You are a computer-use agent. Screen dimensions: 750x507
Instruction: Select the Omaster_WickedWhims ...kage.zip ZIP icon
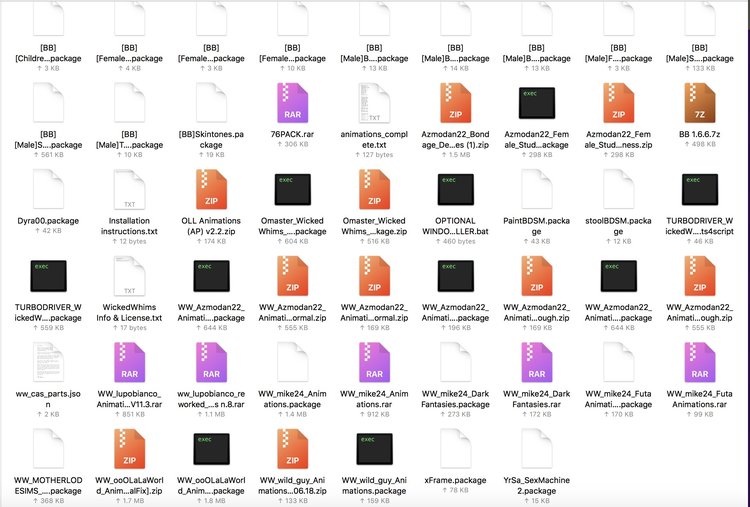tap(374, 189)
